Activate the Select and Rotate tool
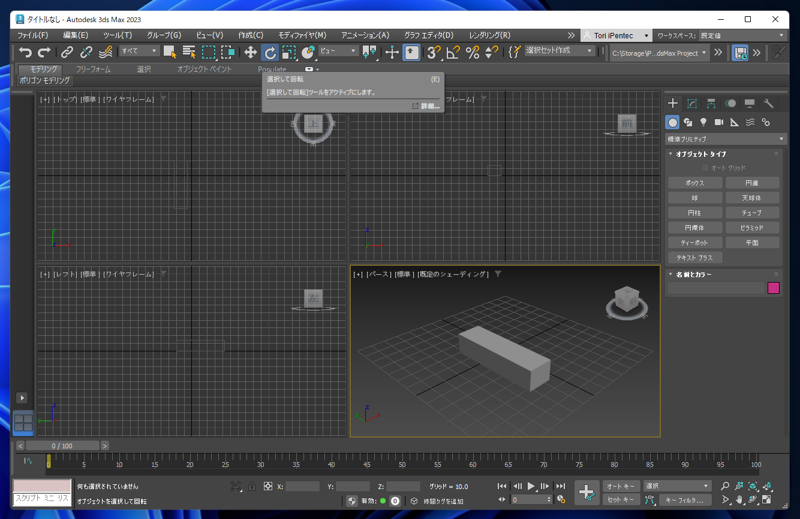 click(x=270, y=52)
